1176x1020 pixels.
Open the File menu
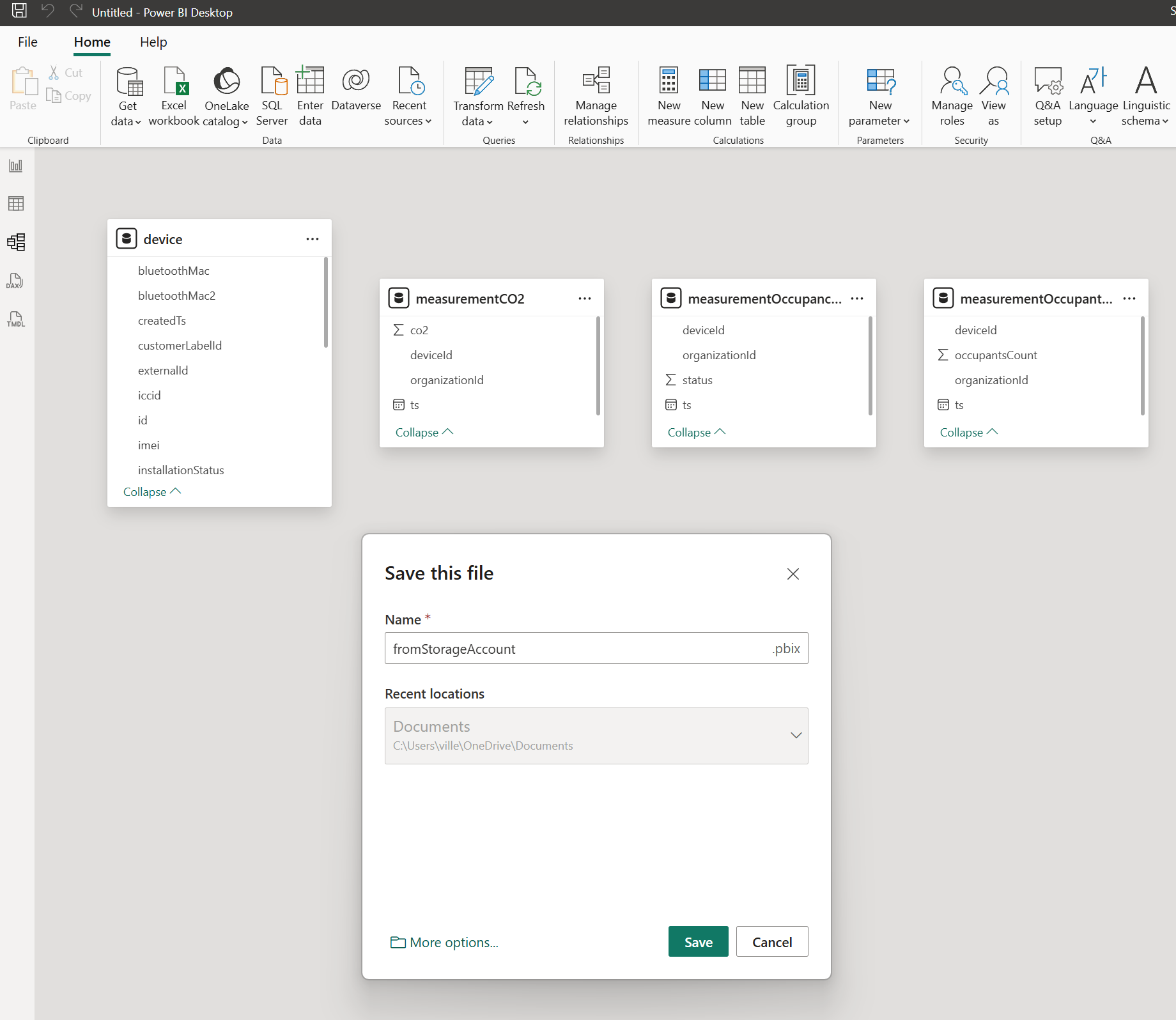tap(27, 42)
